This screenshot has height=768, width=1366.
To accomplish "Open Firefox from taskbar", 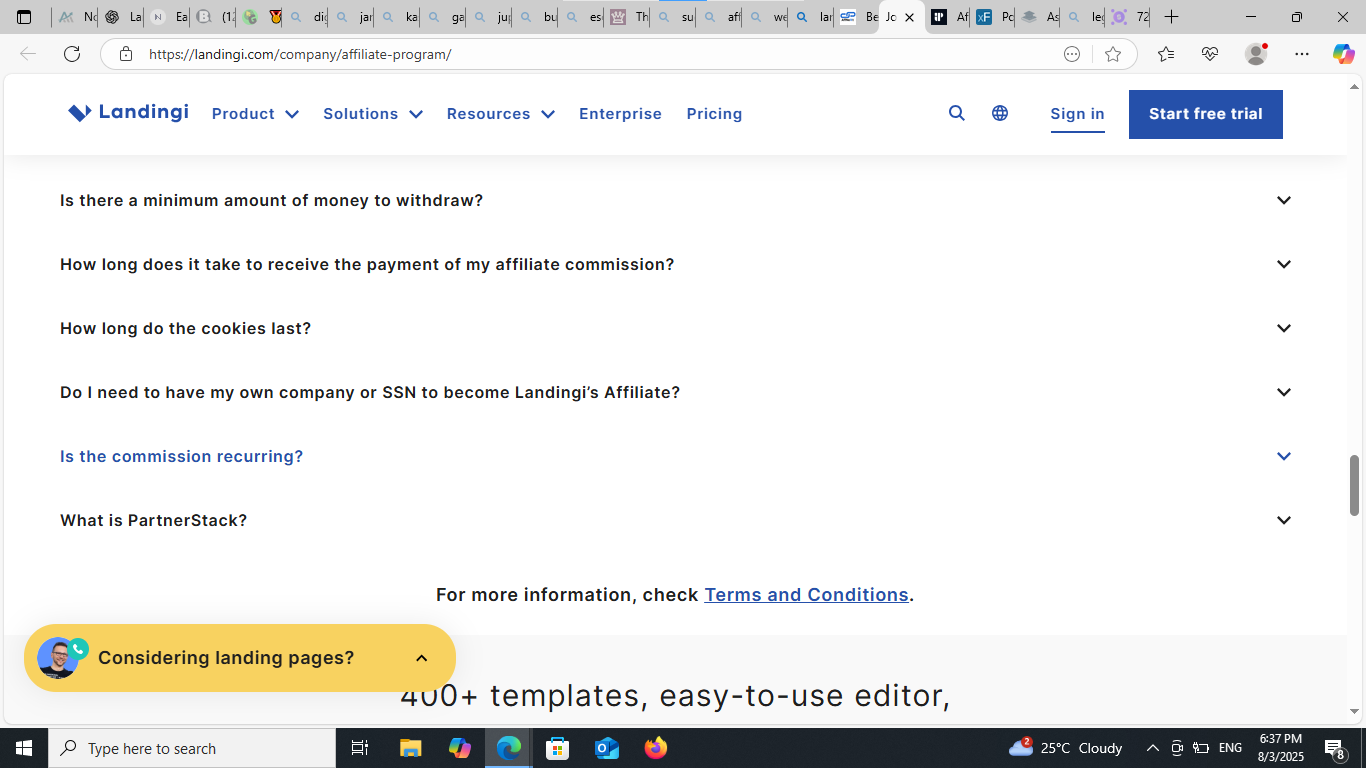I will tap(656, 748).
